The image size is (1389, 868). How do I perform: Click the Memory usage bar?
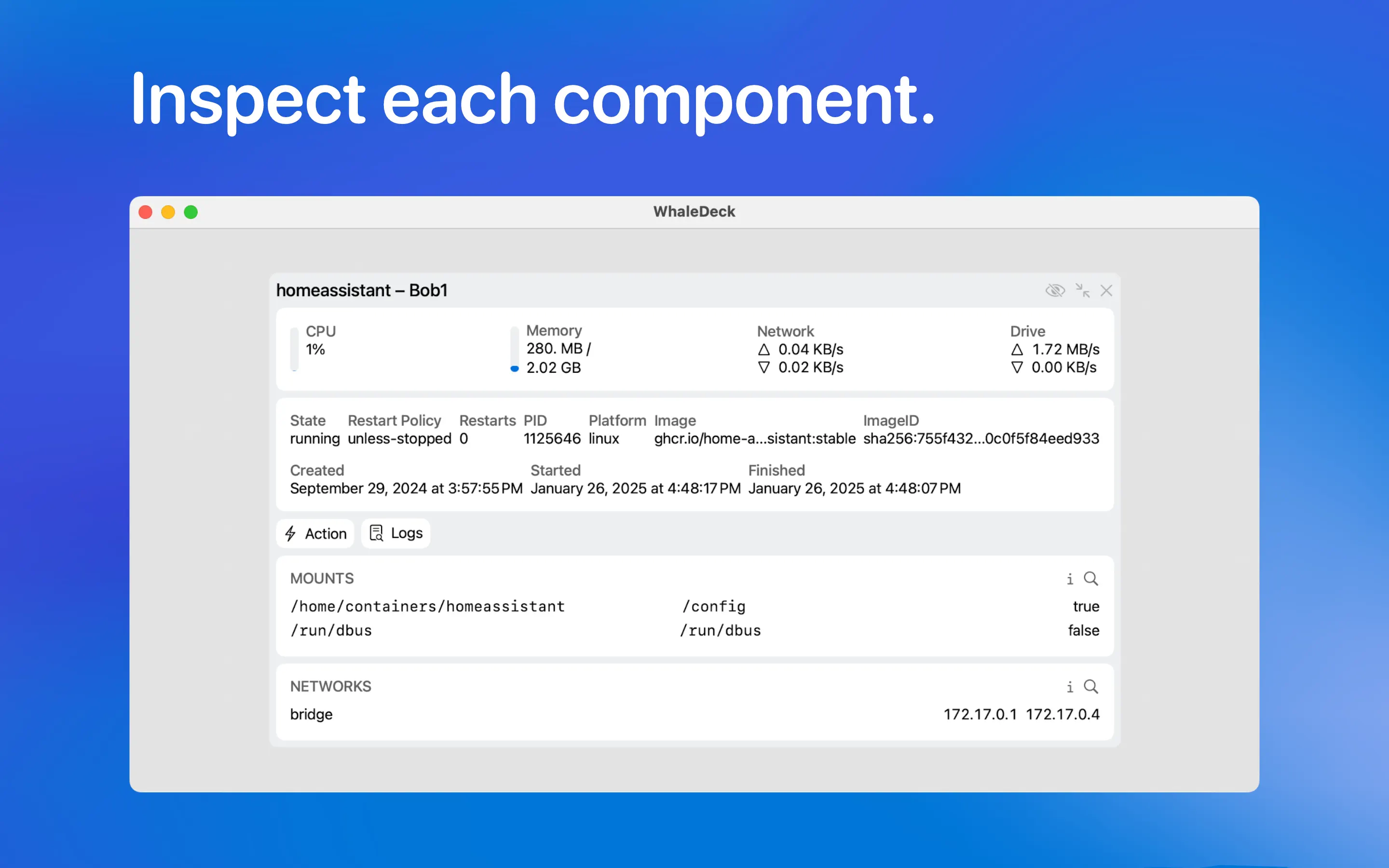pyautogui.click(x=515, y=349)
